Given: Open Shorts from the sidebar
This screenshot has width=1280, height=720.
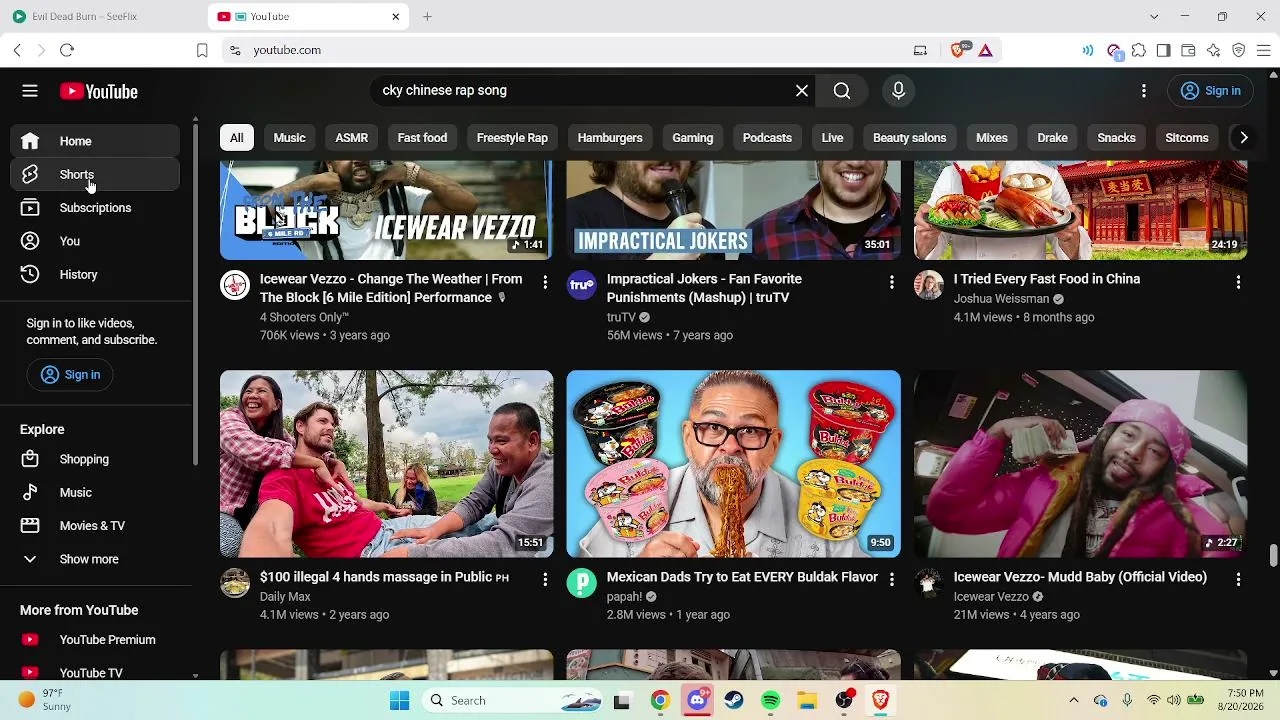Looking at the screenshot, I should tap(96, 175).
